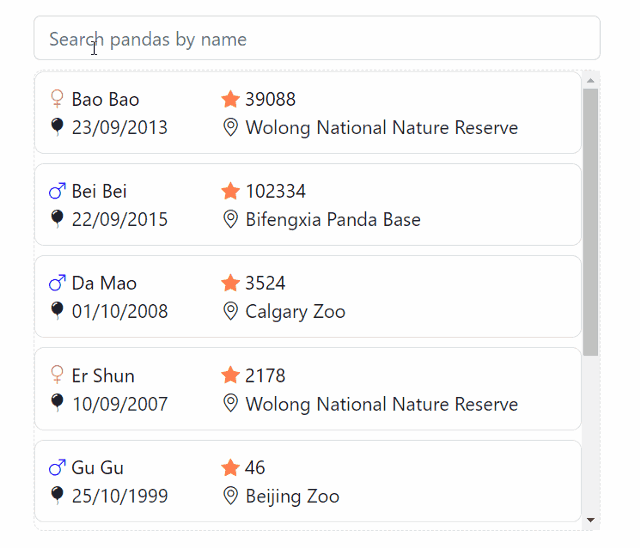This screenshot has width=640, height=548.
Task: Click the star icon next to 39088
Action: pos(230,99)
